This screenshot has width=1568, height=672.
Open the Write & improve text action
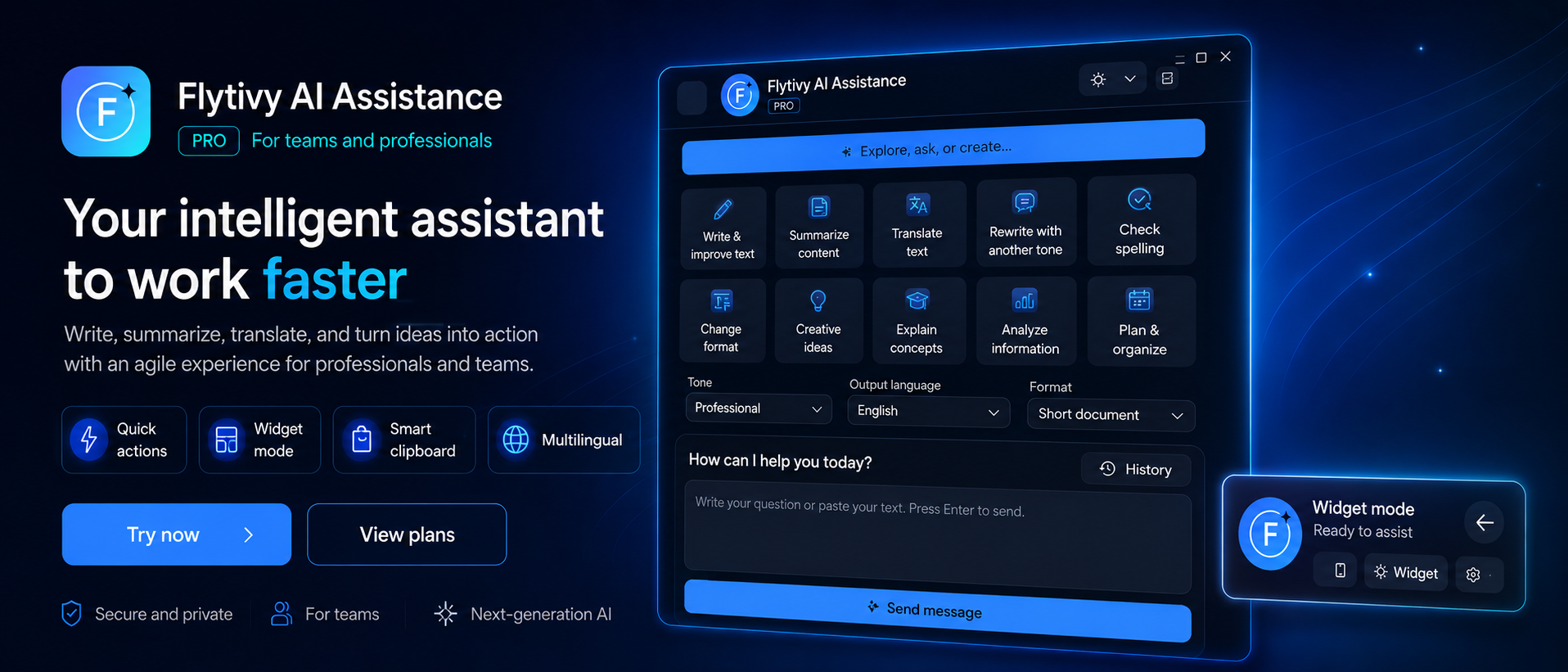pyautogui.click(x=723, y=228)
